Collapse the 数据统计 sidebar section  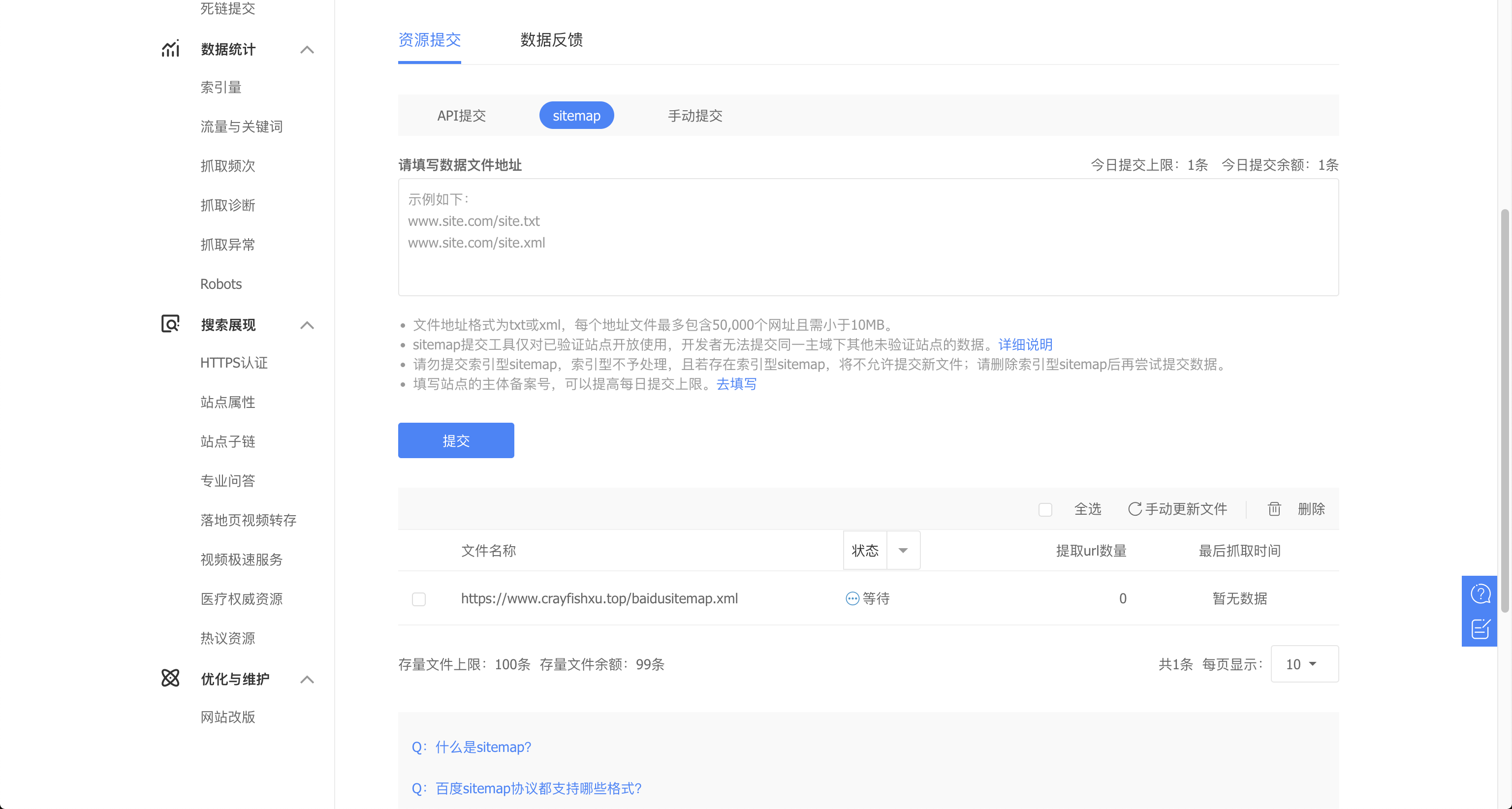(307, 49)
